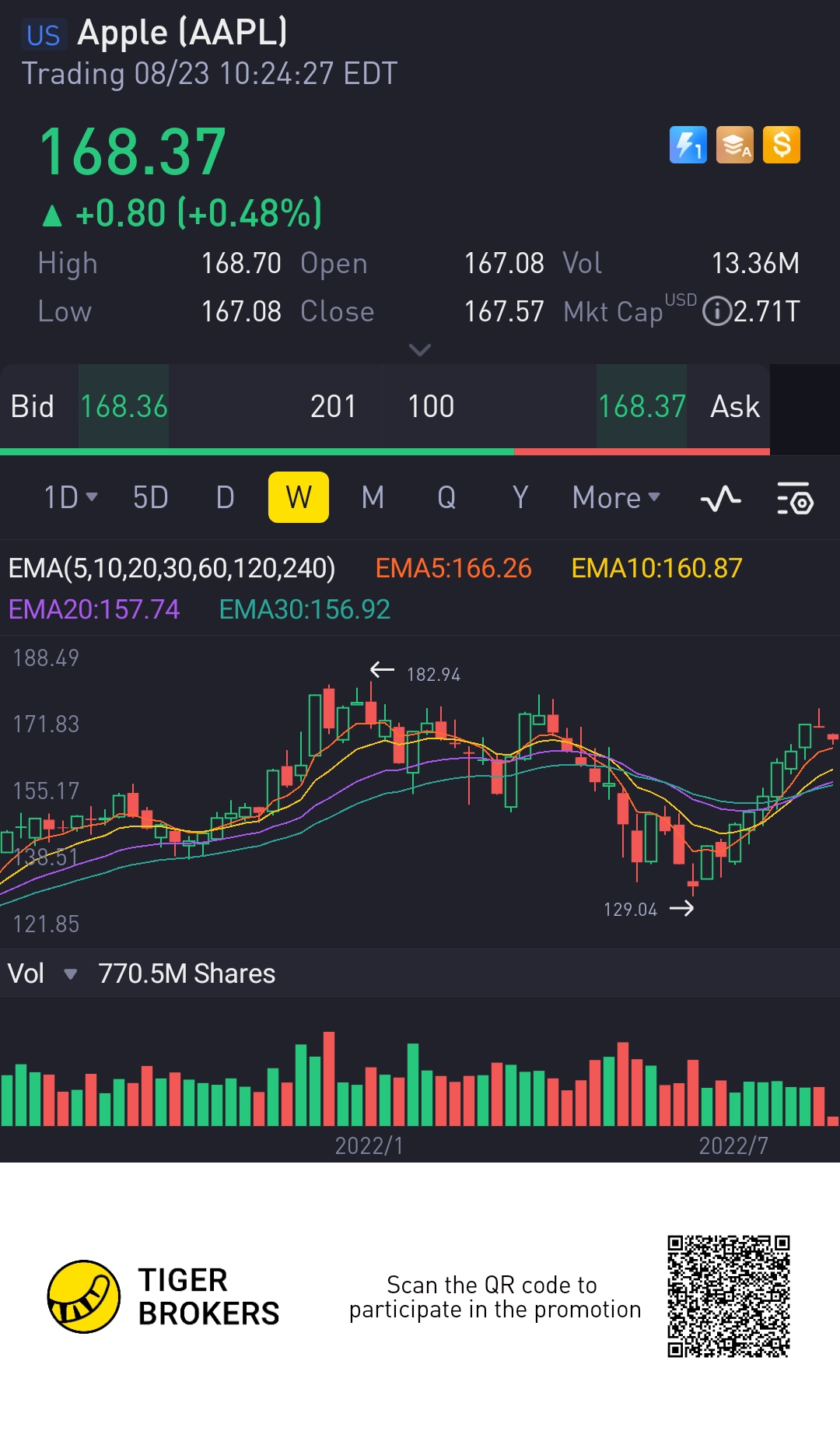Open the 1D timeframe dropdown

[x=71, y=497]
